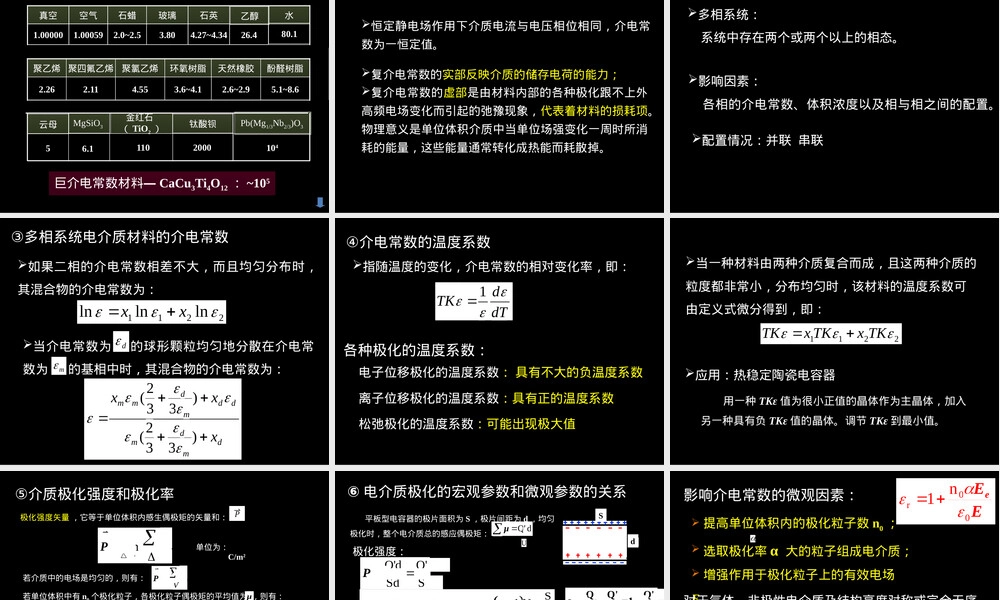Select the 金红石 (TiO2) table cell
Image resolution: width=1000 pixels, height=600 pixels.
coord(141,124)
